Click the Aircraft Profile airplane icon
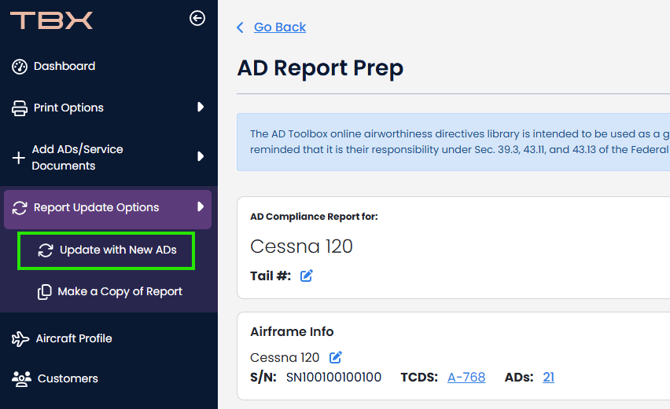This screenshot has width=670, height=409. [x=19, y=339]
